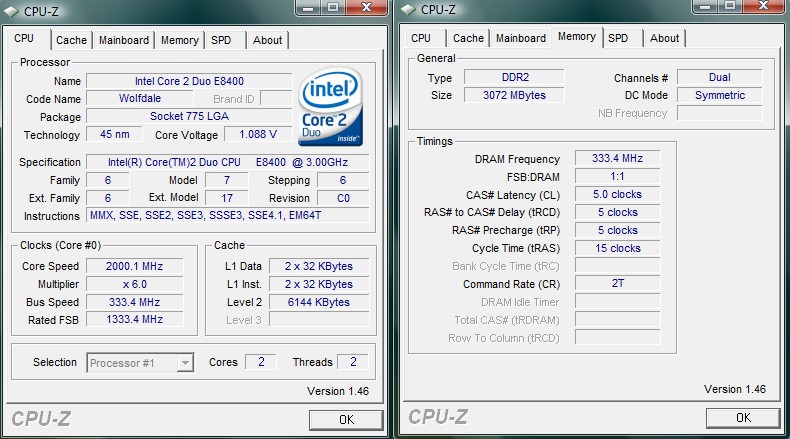Close the right CPU-Z window

pos(764,7)
